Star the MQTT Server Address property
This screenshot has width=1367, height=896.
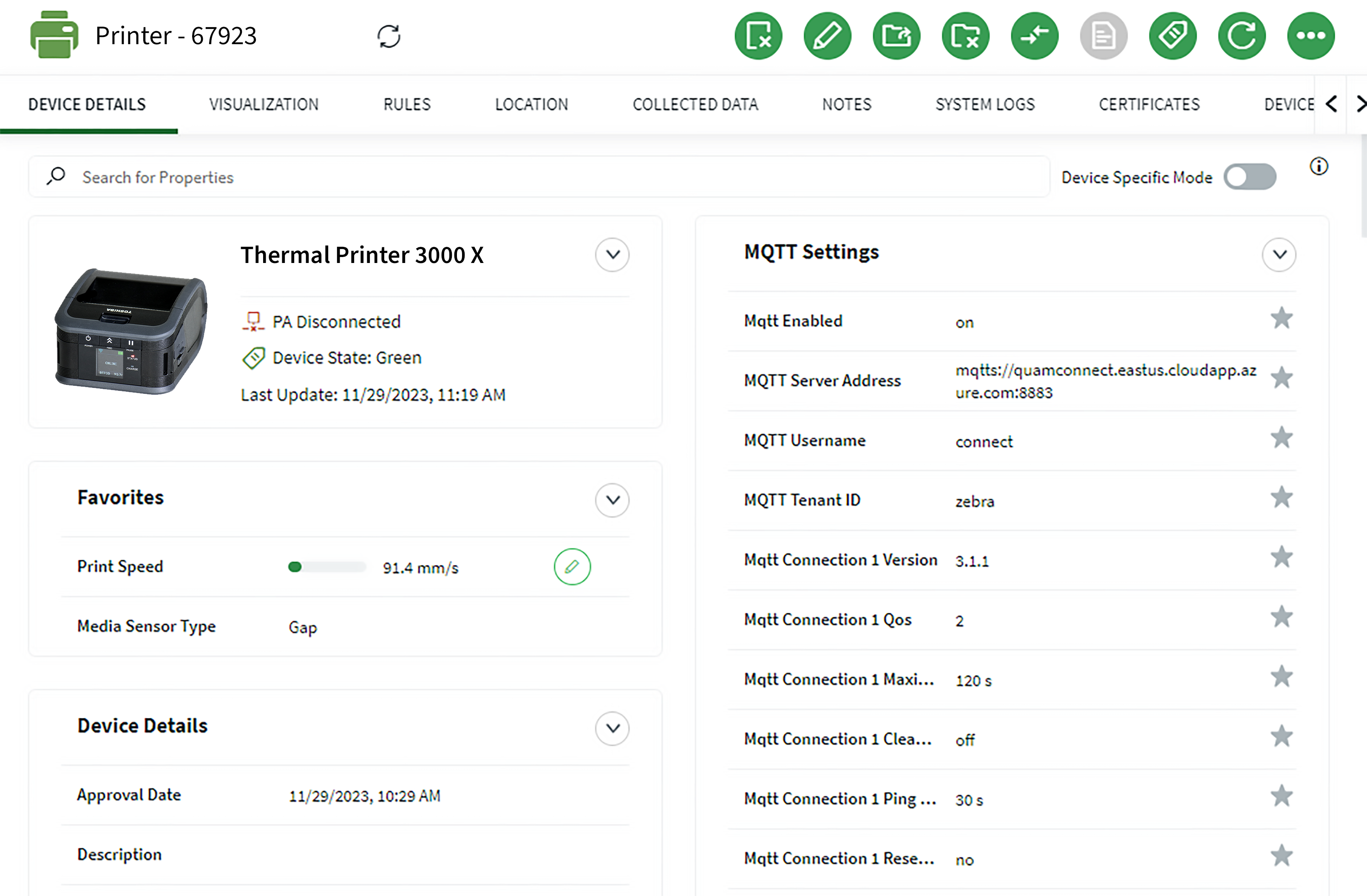(x=1281, y=378)
